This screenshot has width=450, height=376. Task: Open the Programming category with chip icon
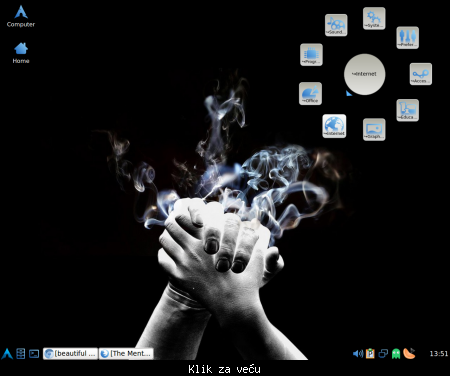click(x=311, y=54)
